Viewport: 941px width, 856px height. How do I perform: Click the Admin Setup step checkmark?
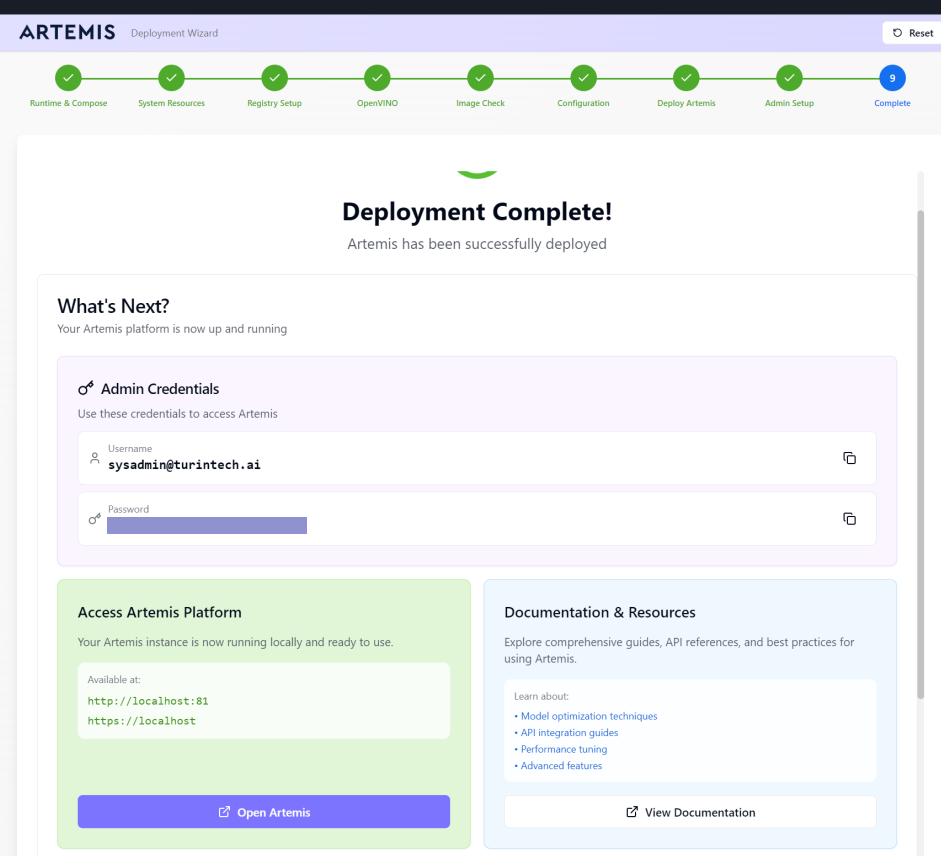(x=789, y=77)
